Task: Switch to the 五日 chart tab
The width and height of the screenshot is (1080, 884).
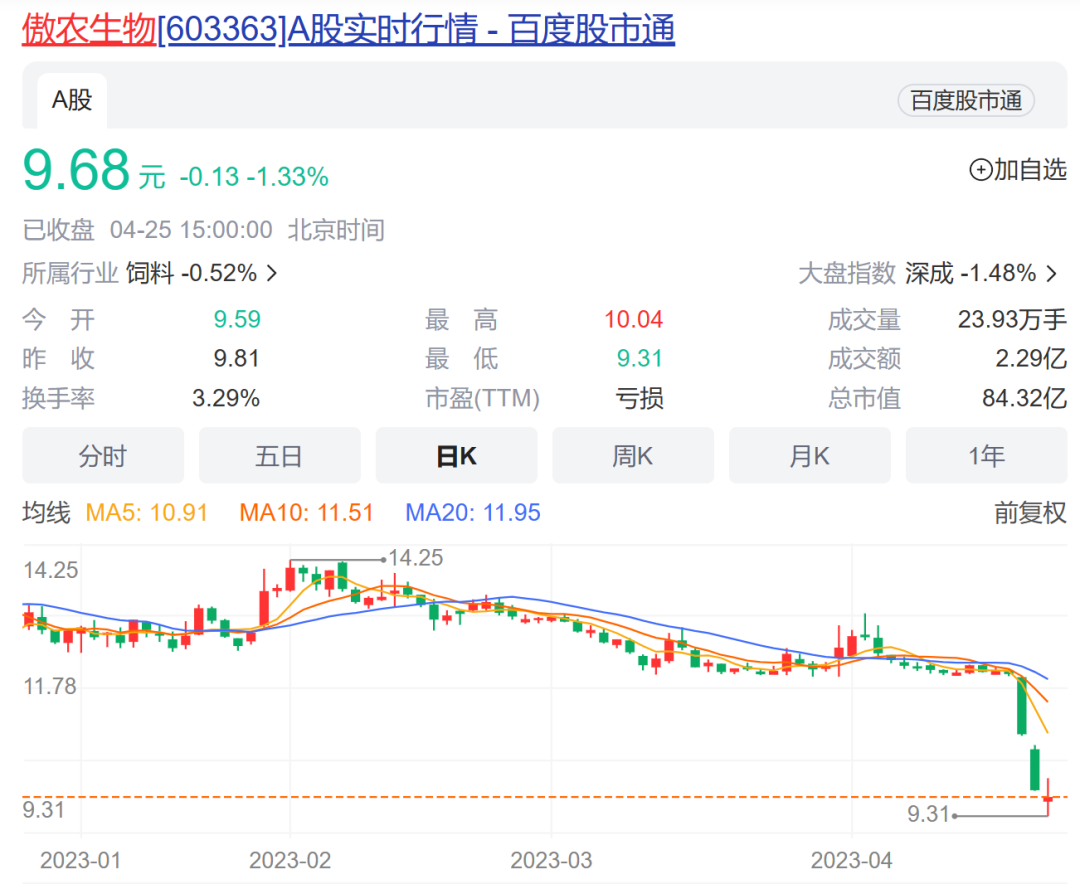Action: (280, 455)
